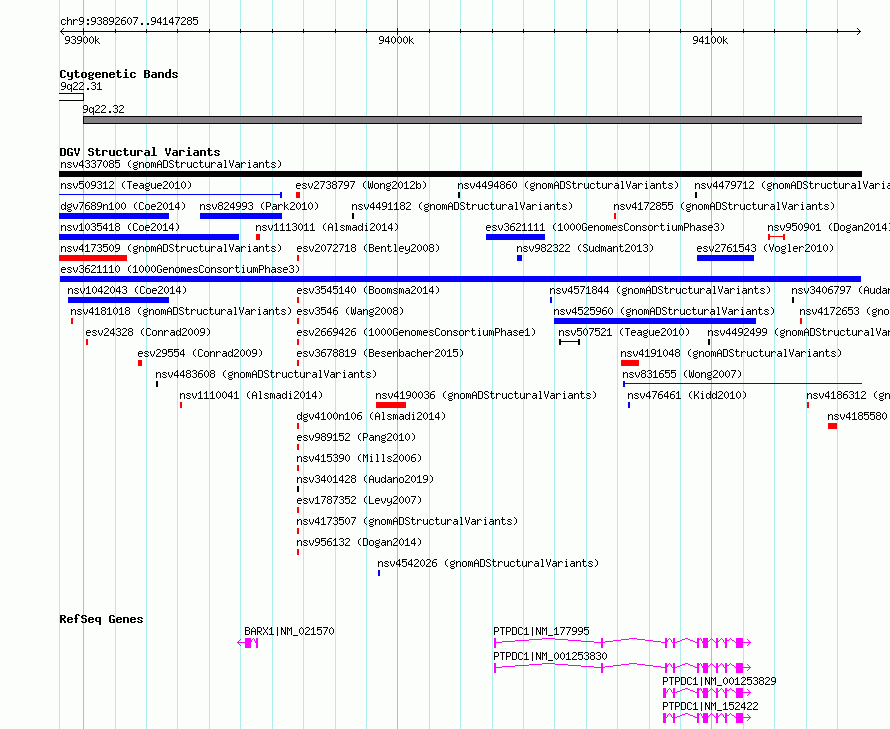
Task: Select nsv1110041 (Alsmadi2014) variant
Action: 251,396
